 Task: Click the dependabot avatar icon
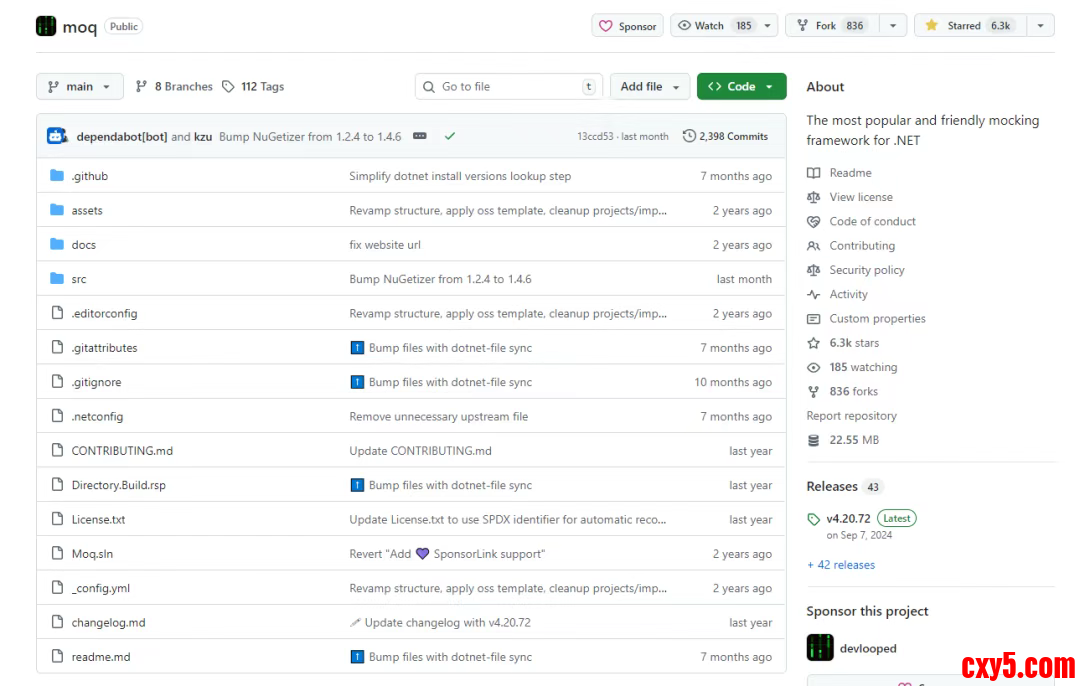pyautogui.click(x=56, y=136)
